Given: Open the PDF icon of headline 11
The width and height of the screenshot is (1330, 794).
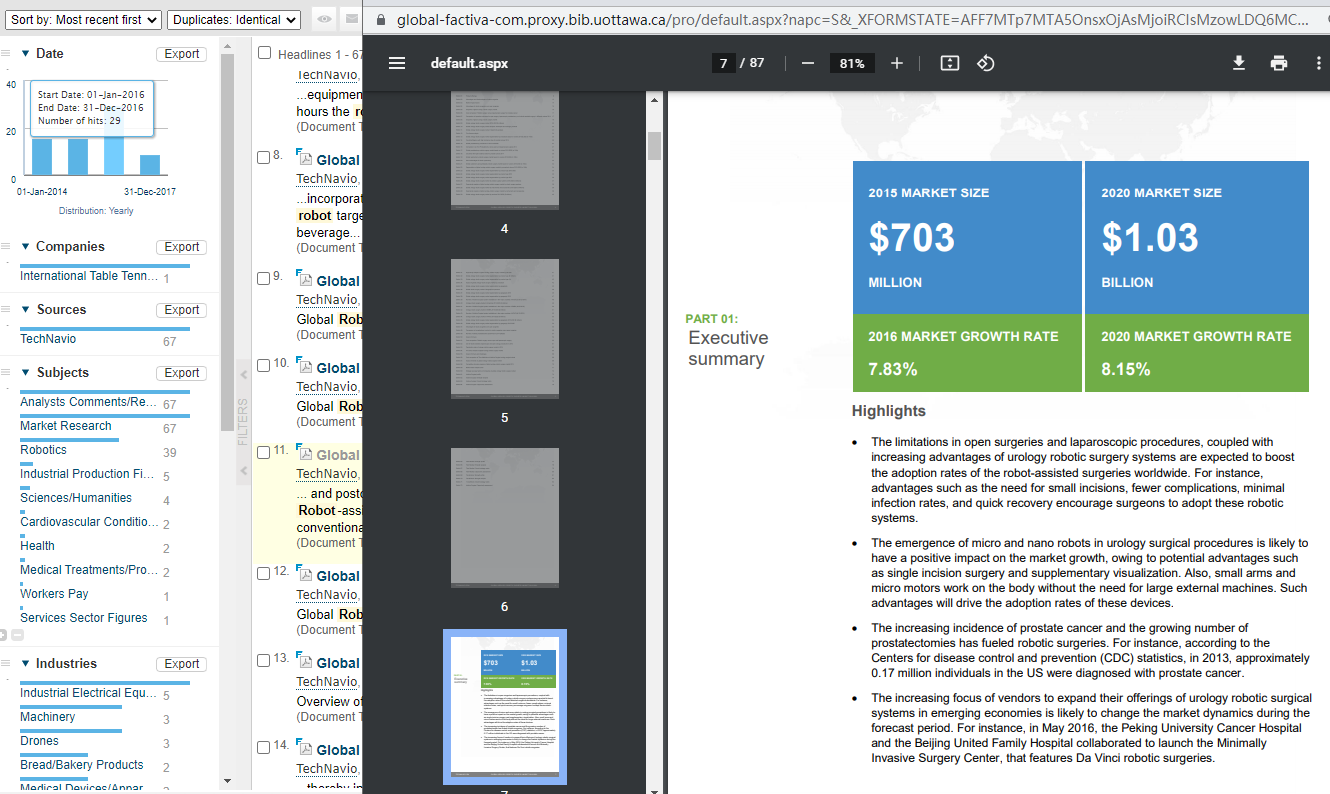Looking at the screenshot, I should coord(305,454).
